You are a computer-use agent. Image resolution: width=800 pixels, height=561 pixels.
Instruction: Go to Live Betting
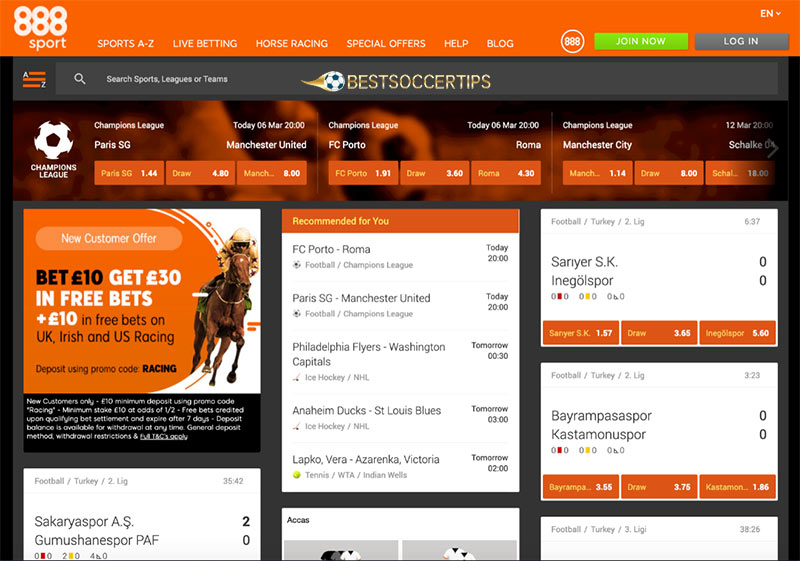click(x=205, y=44)
